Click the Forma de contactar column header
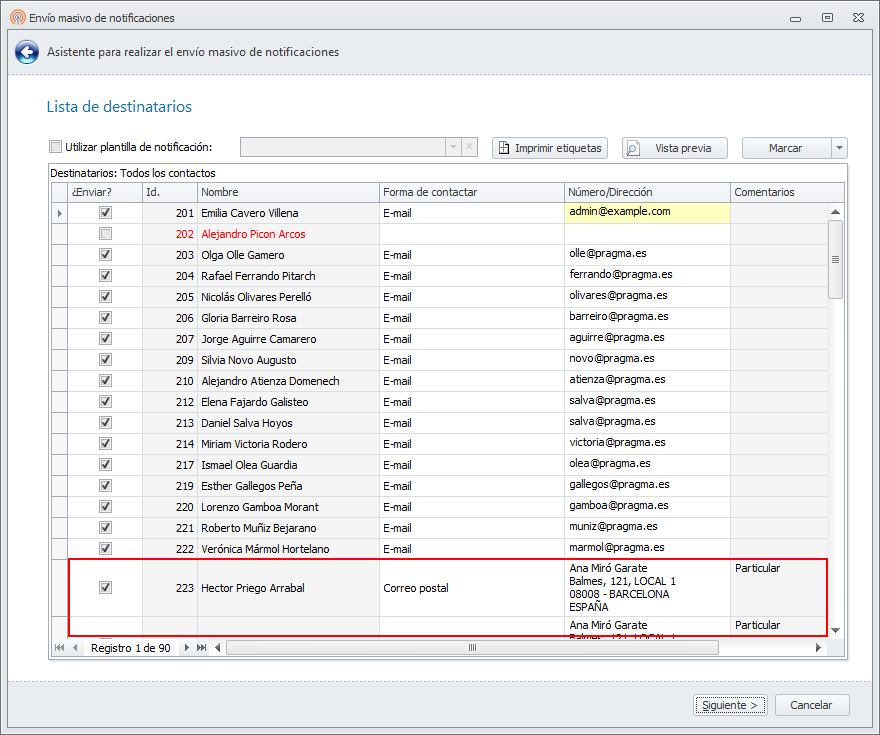The width and height of the screenshot is (880, 735). pyautogui.click(x=470, y=192)
